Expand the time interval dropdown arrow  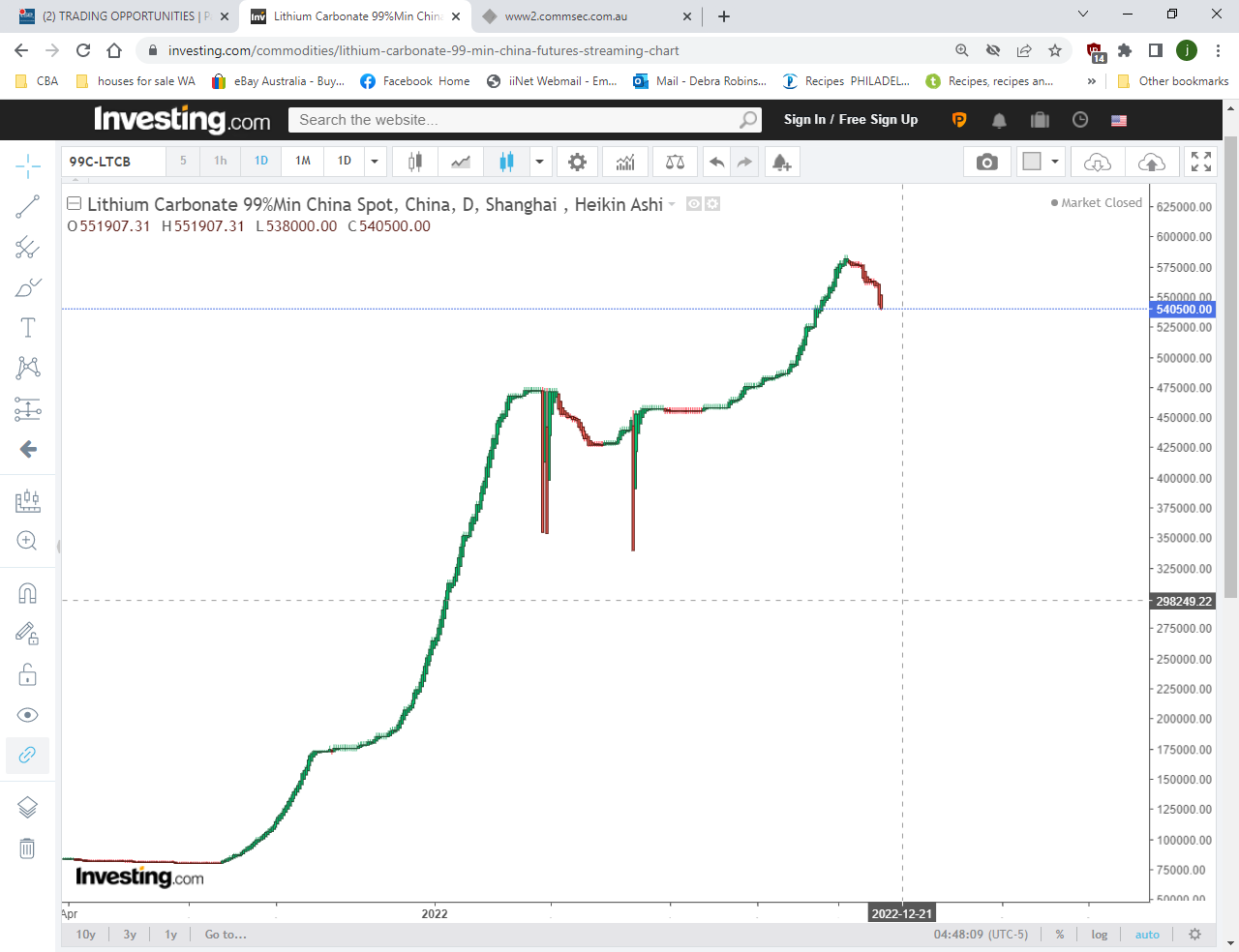coord(375,162)
